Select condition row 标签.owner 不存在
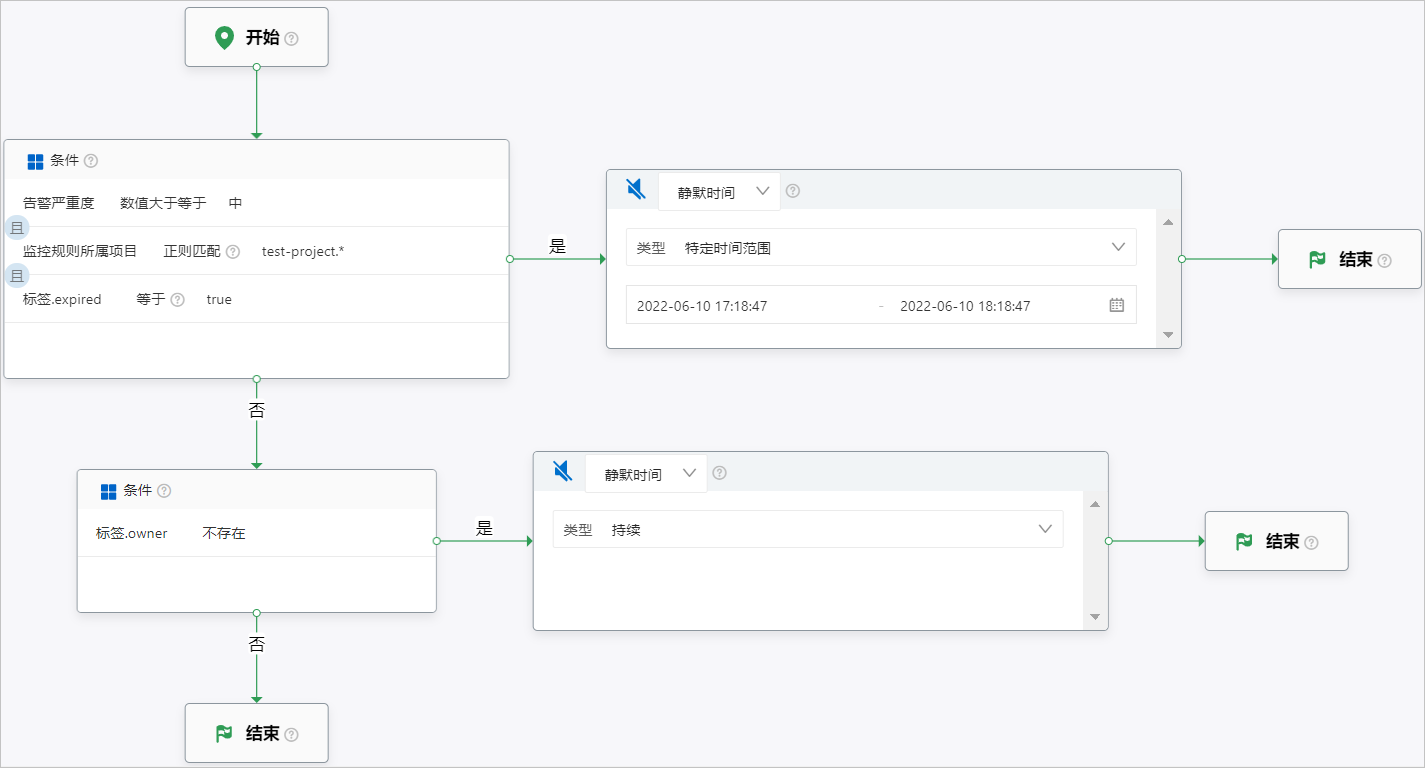 257,533
